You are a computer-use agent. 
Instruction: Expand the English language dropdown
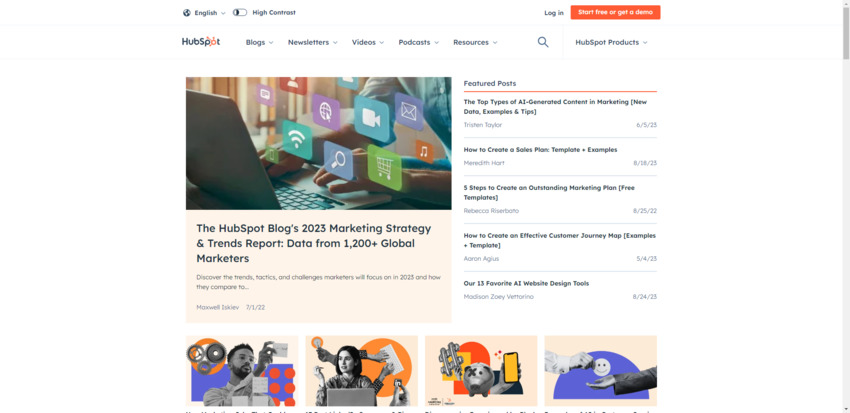(210, 12)
